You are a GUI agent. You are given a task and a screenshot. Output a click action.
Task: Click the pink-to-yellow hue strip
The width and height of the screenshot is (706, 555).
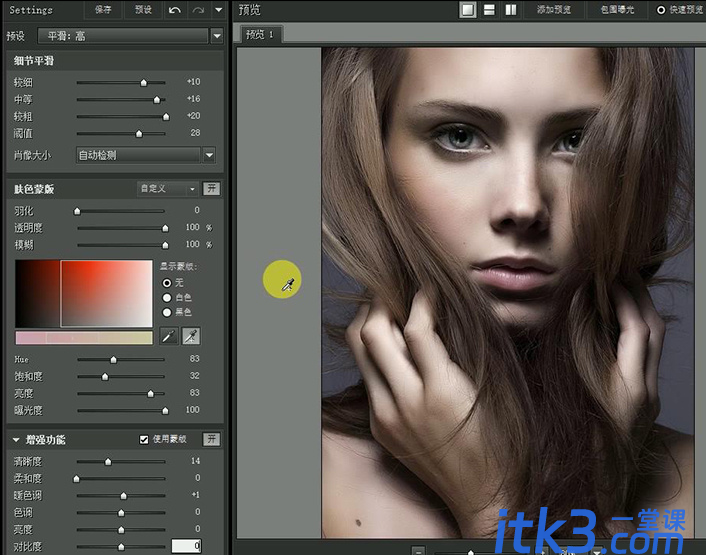point(84,338)
